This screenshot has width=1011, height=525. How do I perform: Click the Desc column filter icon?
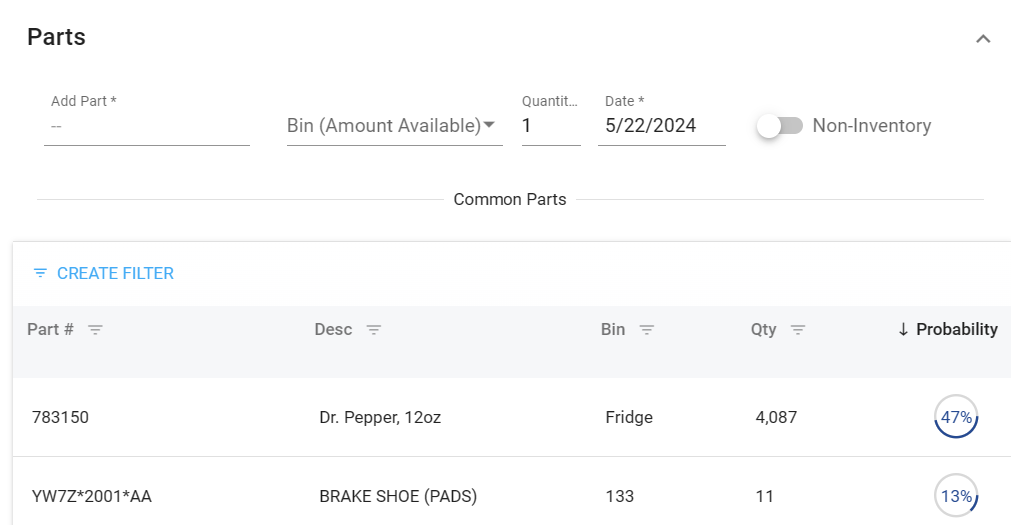(373, 330)
